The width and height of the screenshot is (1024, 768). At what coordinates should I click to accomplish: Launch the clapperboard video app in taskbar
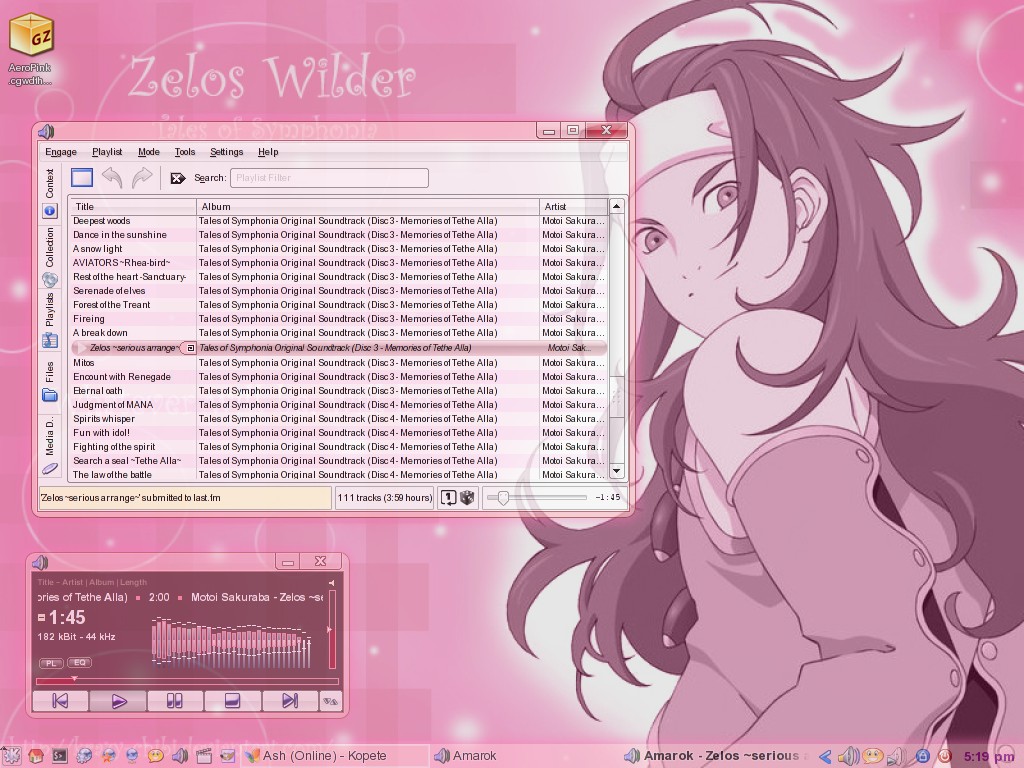[x=204, y=756]
